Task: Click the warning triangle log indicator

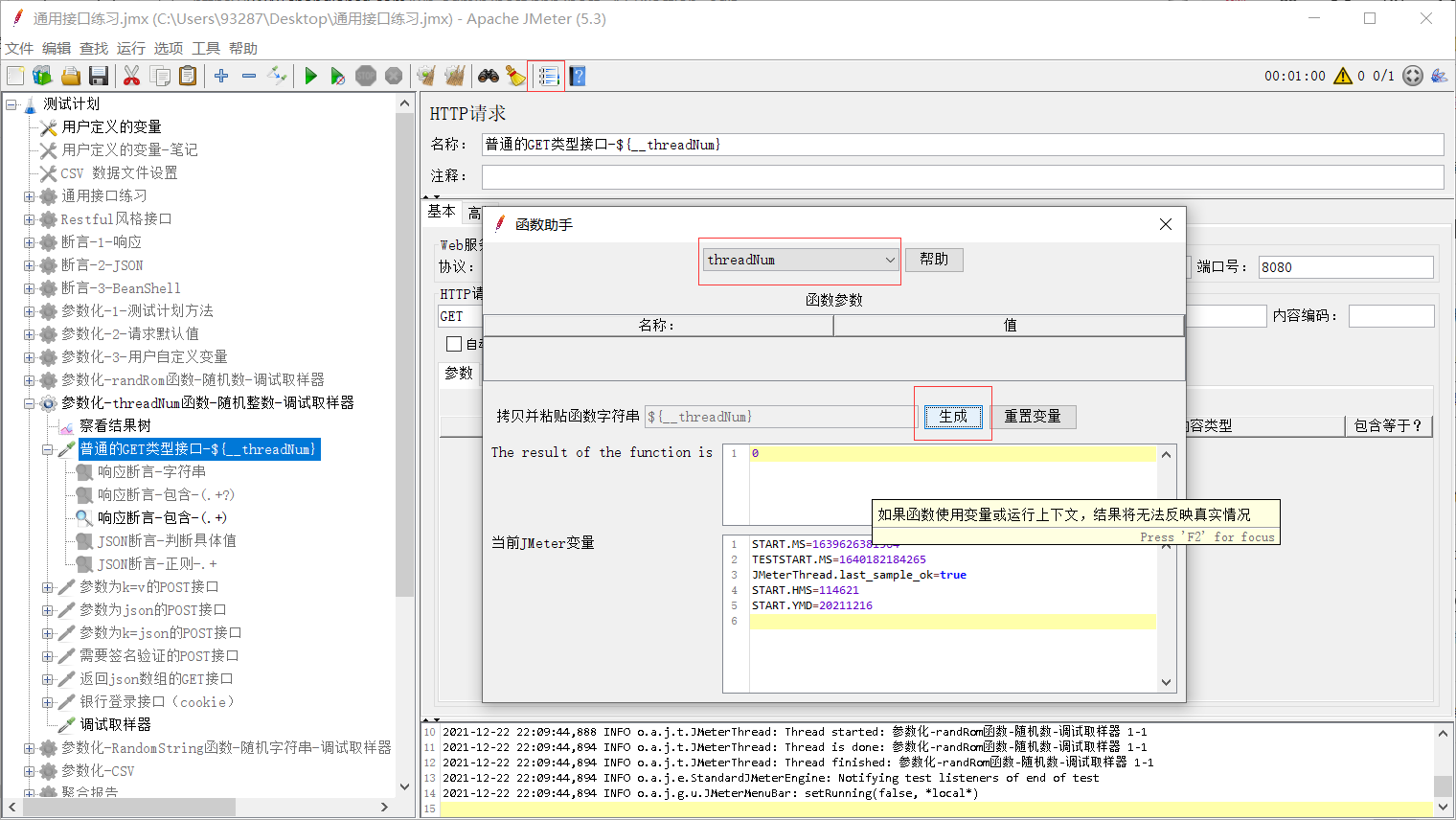Action: 1343,76
